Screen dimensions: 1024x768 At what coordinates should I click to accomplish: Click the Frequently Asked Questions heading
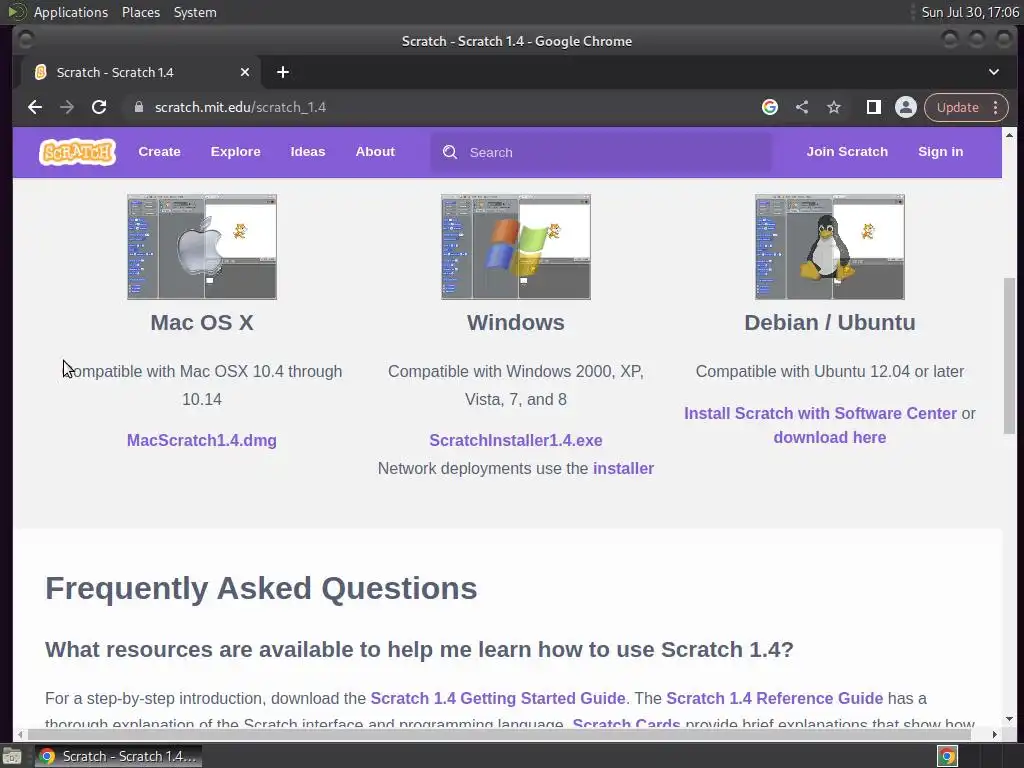(x=261, y=588)
